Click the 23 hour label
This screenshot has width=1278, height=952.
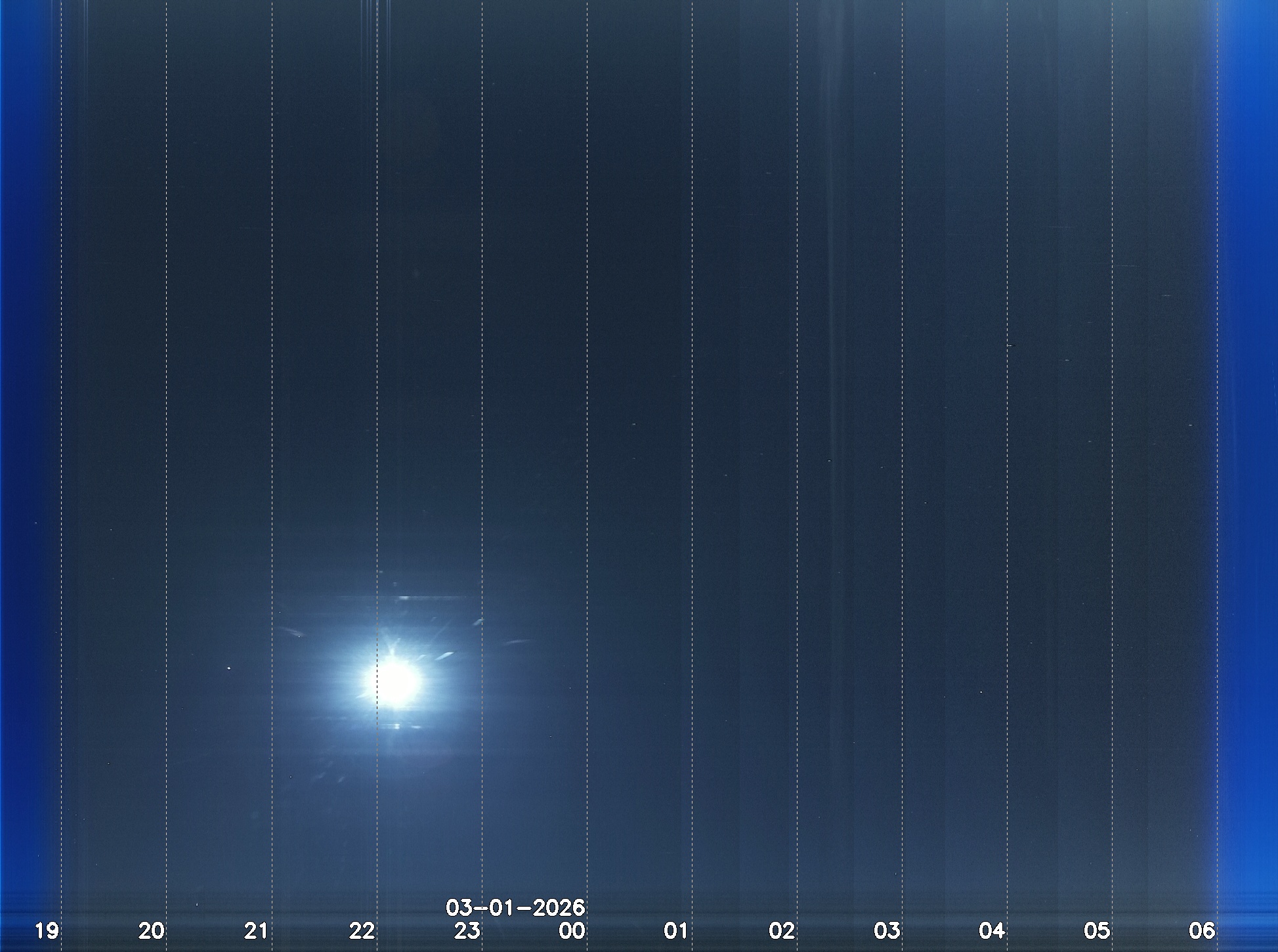pyautogui.click(x=467, y=930)
